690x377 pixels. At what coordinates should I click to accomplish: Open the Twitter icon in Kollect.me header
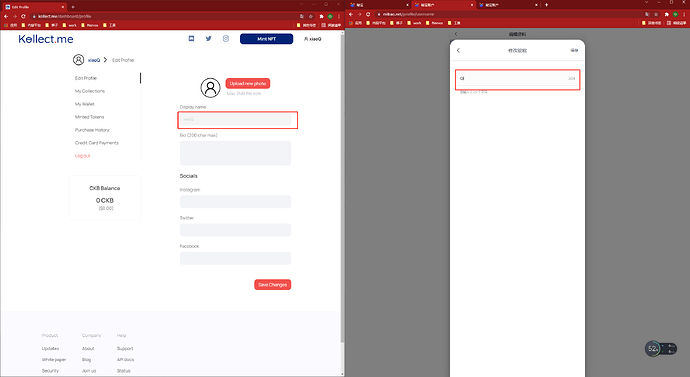209,39
